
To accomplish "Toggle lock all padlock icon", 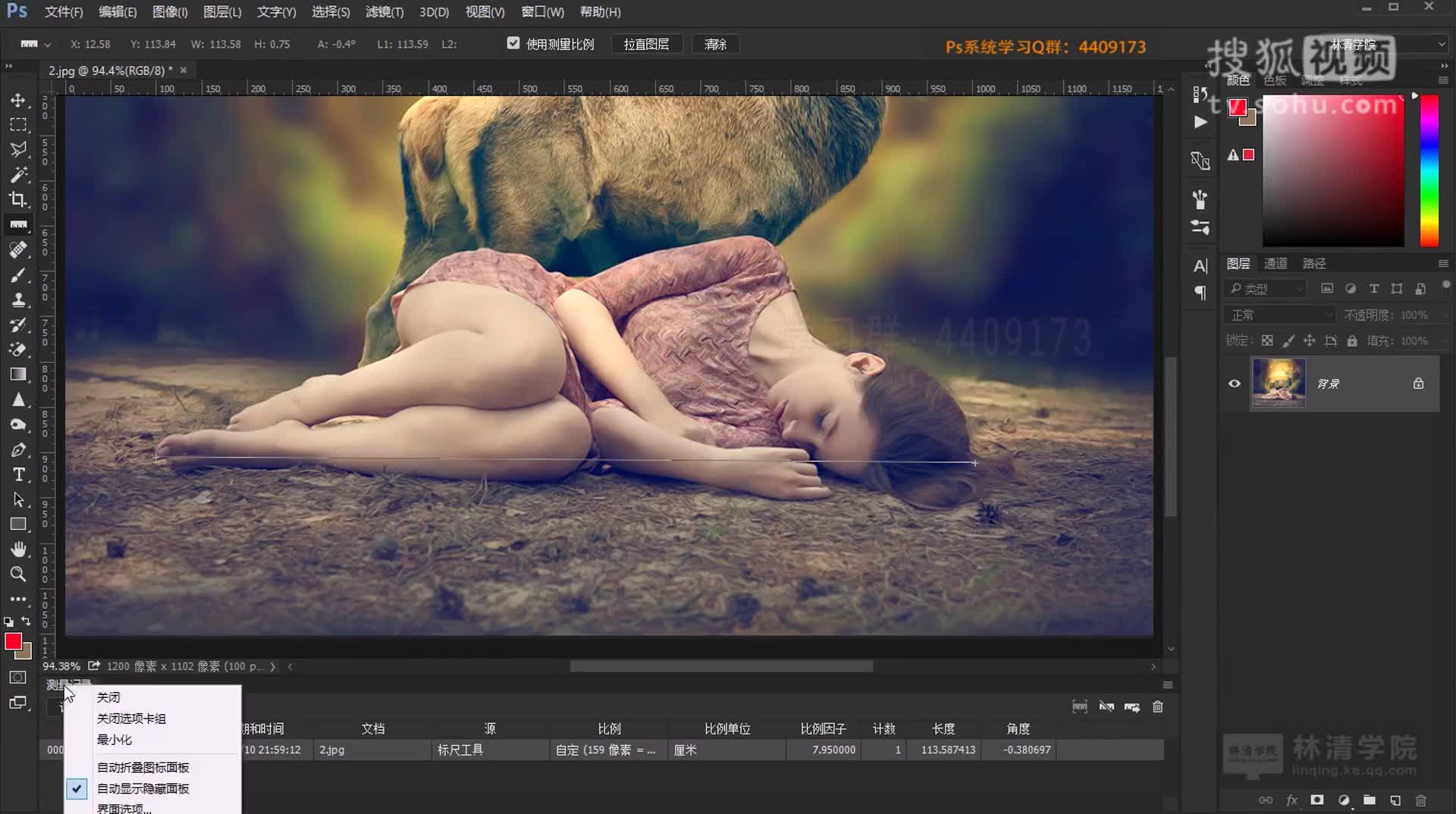I will 1352,341.
